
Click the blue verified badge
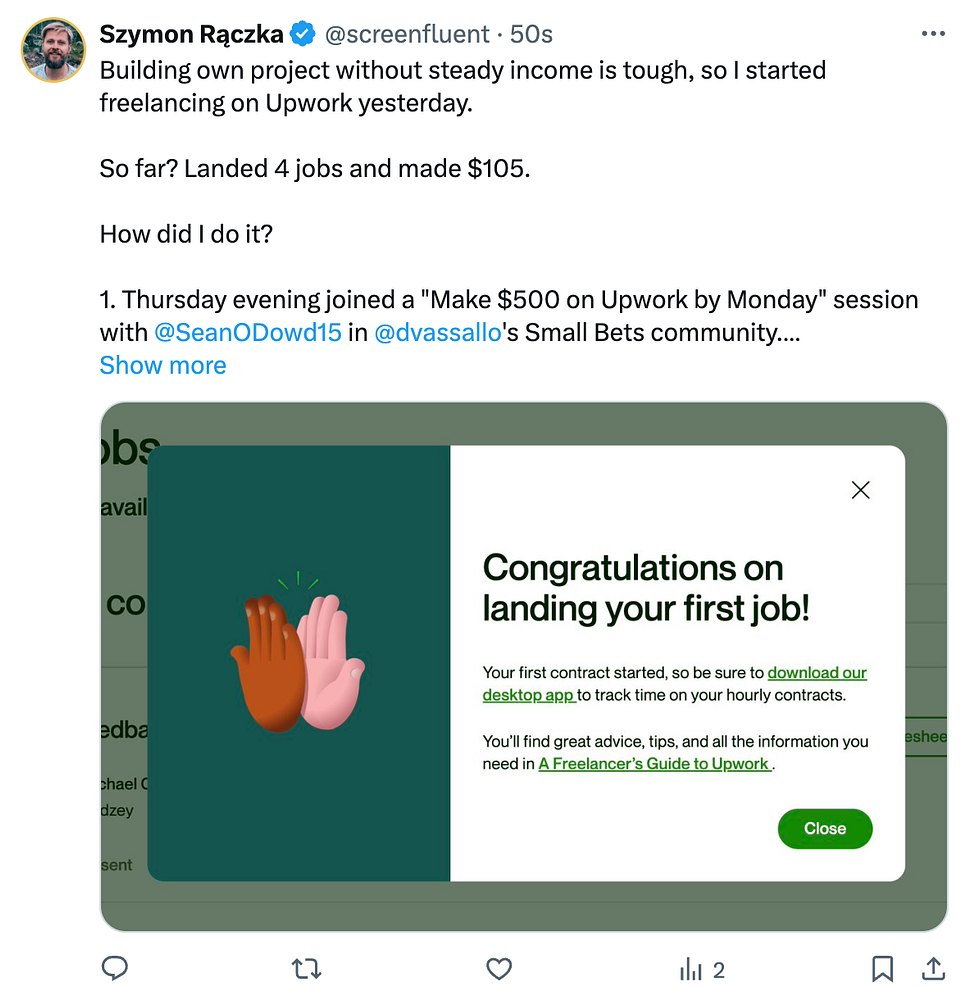tap(302, 35)
